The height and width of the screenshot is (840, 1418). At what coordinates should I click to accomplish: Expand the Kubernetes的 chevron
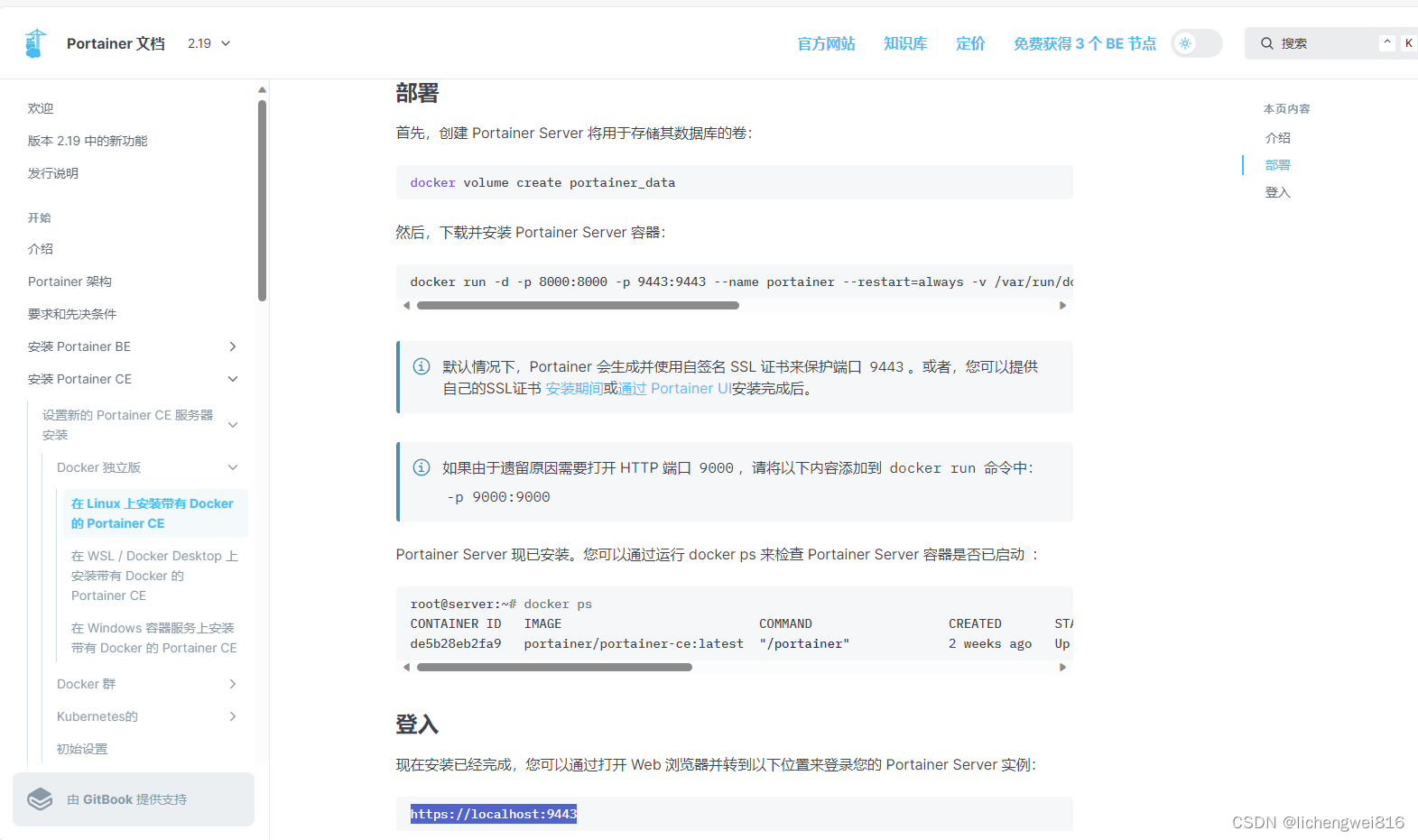click(233, 716)
